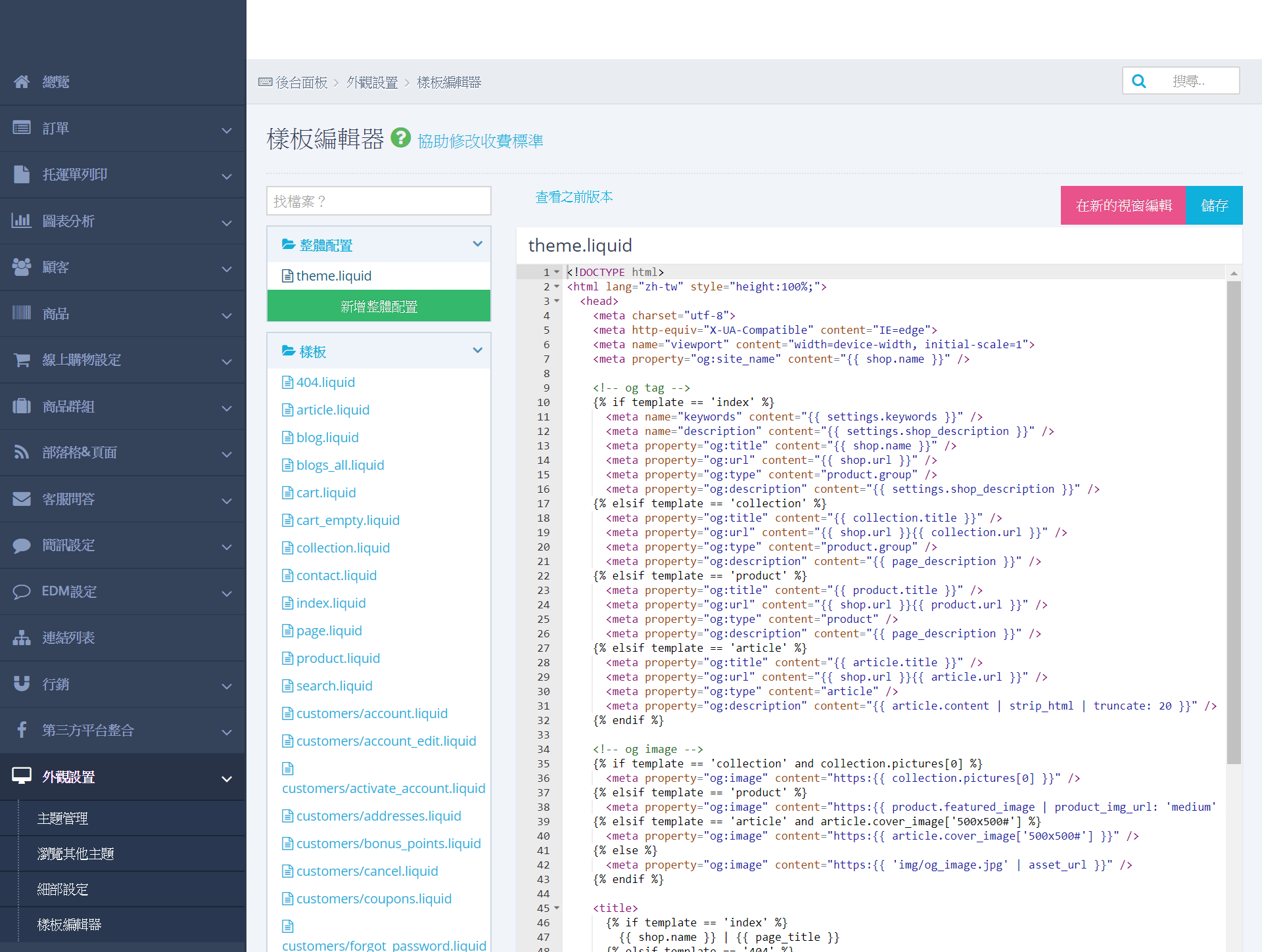
Task: Open index.liquid template file
Action: click(331, 603)
